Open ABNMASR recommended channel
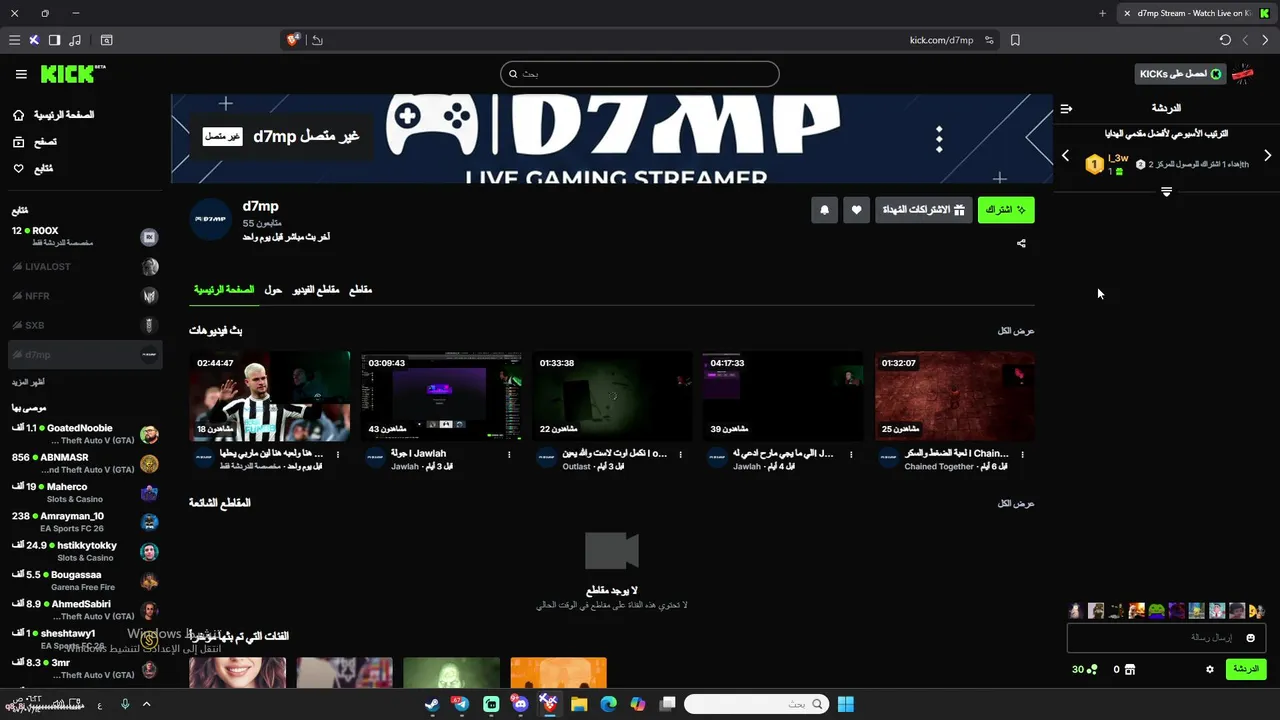Viewport: 1280px width, 720px height. (x=84, y=463)
